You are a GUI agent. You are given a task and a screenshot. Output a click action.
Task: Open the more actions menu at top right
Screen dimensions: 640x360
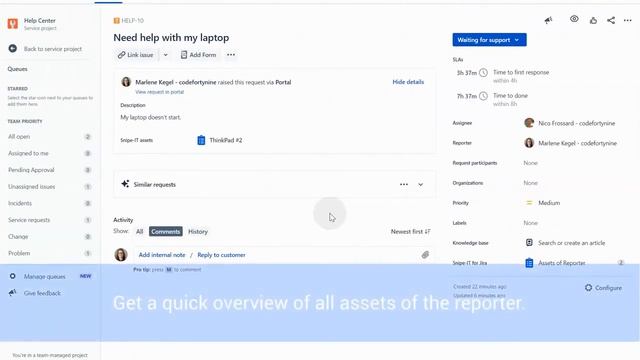click(x=628, y=20)
